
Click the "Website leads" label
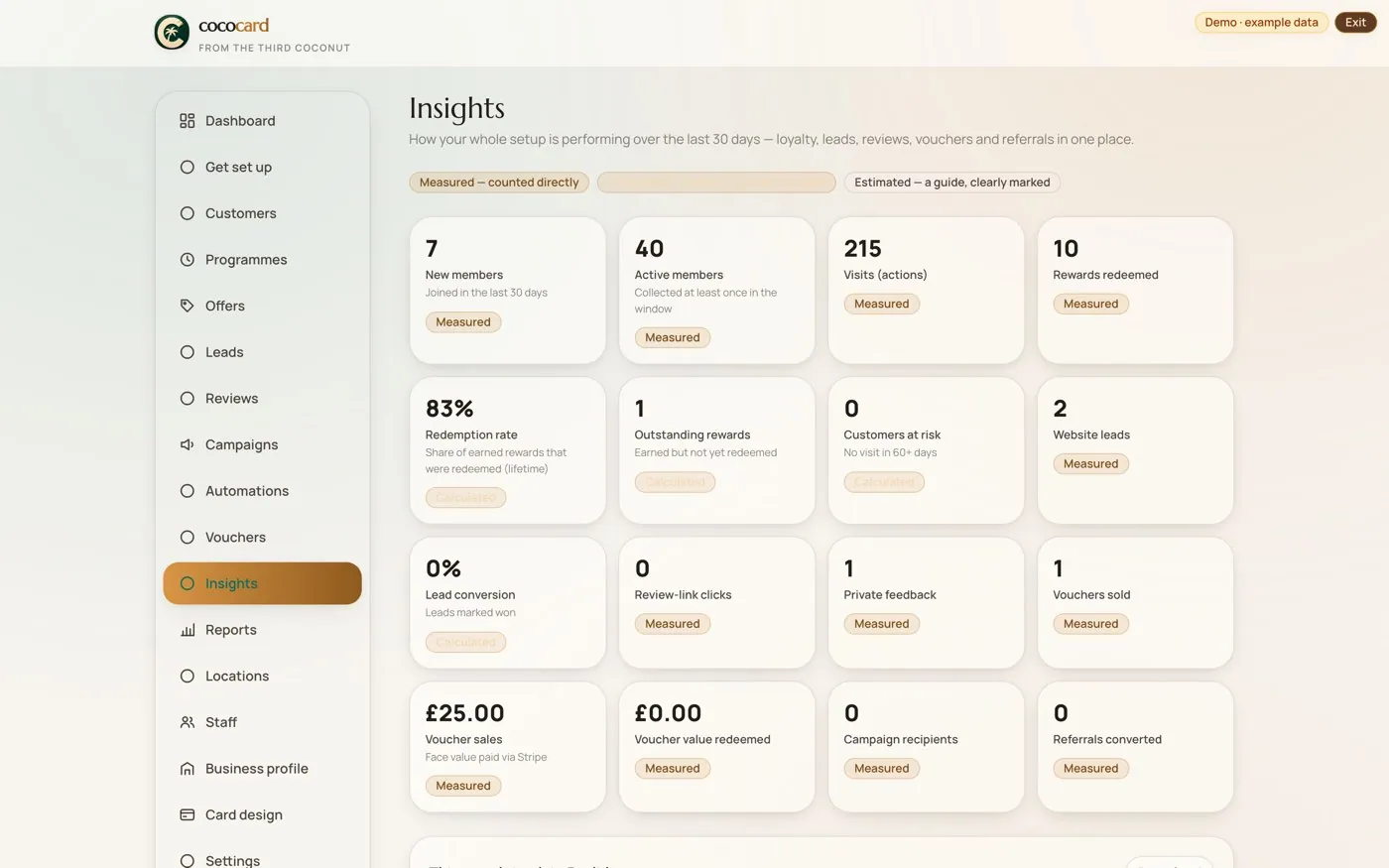(x=1091, y=434)
